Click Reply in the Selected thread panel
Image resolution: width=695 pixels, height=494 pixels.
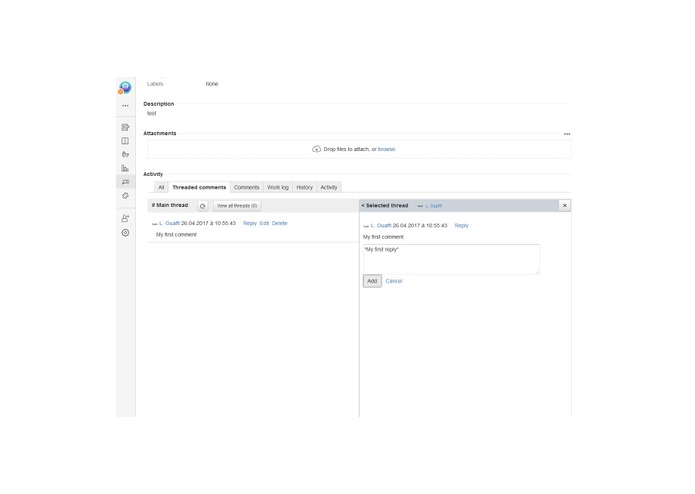[x=461, y=226]
